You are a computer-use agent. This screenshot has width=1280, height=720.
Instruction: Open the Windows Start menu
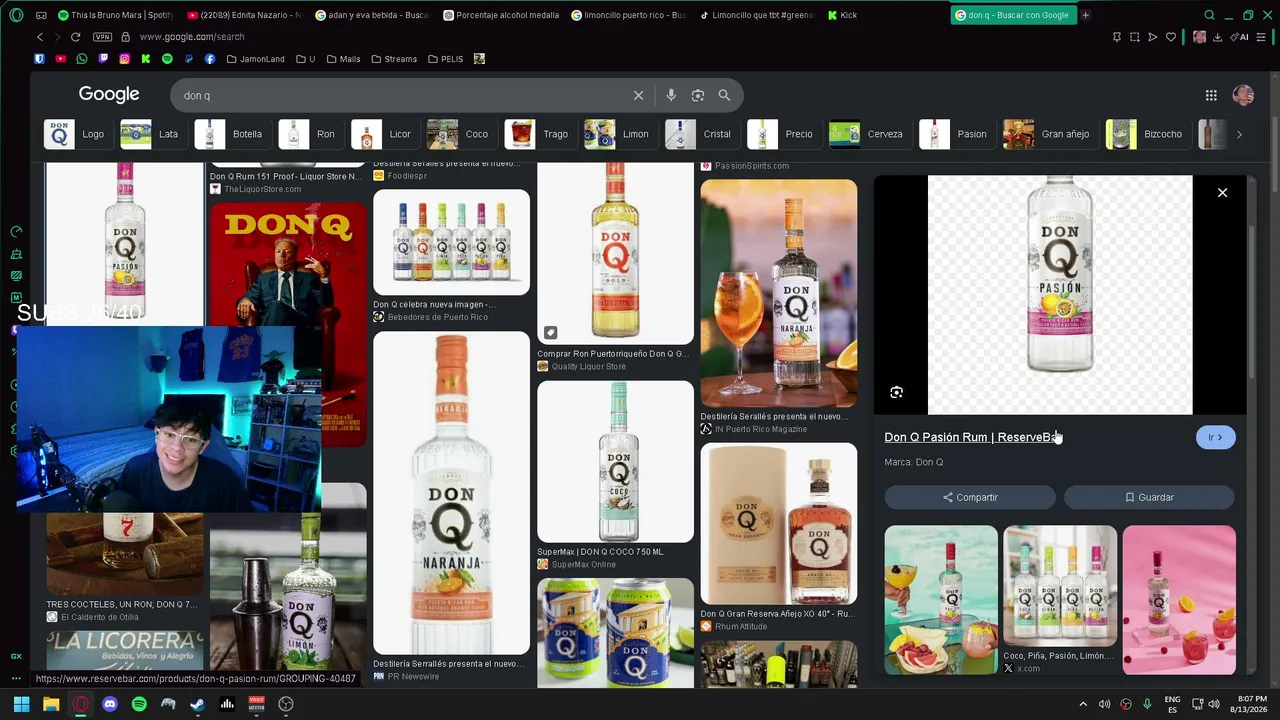click(21, 704)
